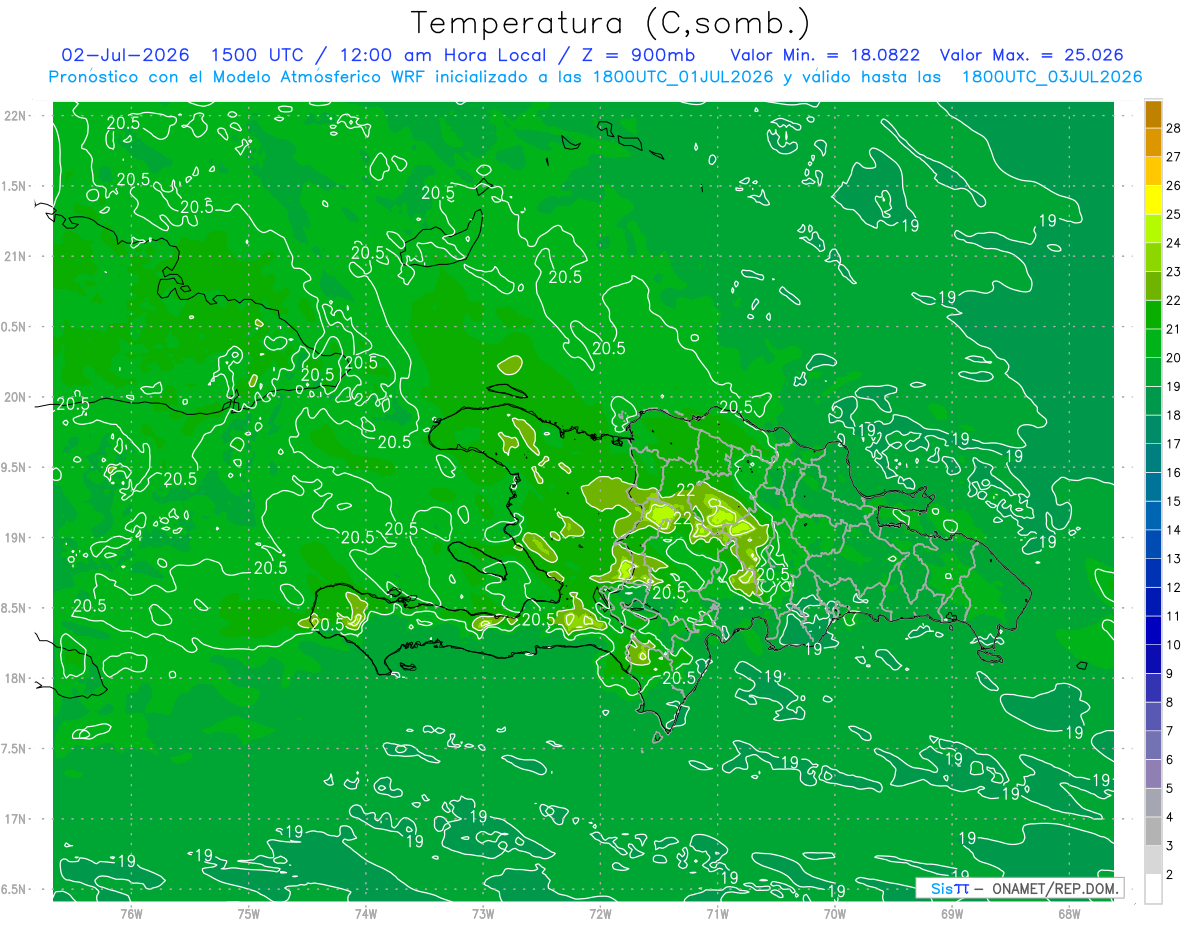Click the 75W longitude axis label
1200x927 pixels.
249,913
